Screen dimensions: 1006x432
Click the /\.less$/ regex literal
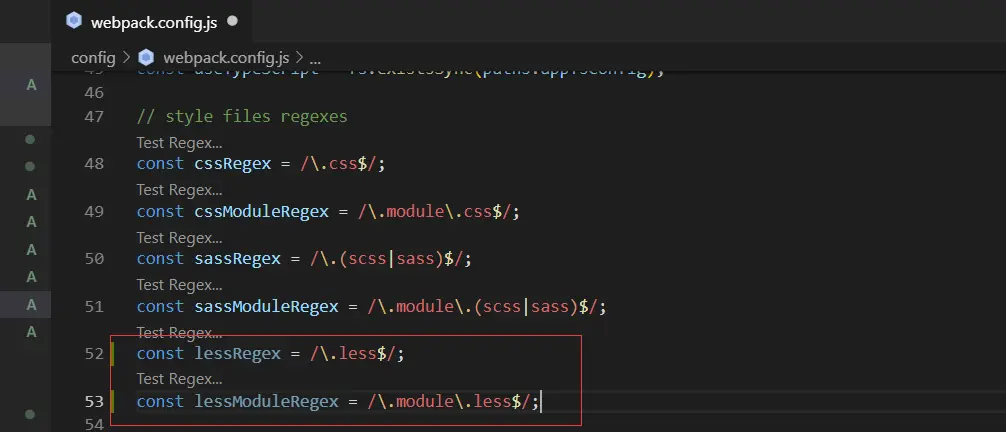pyautogui.click(x=353, y=354)
